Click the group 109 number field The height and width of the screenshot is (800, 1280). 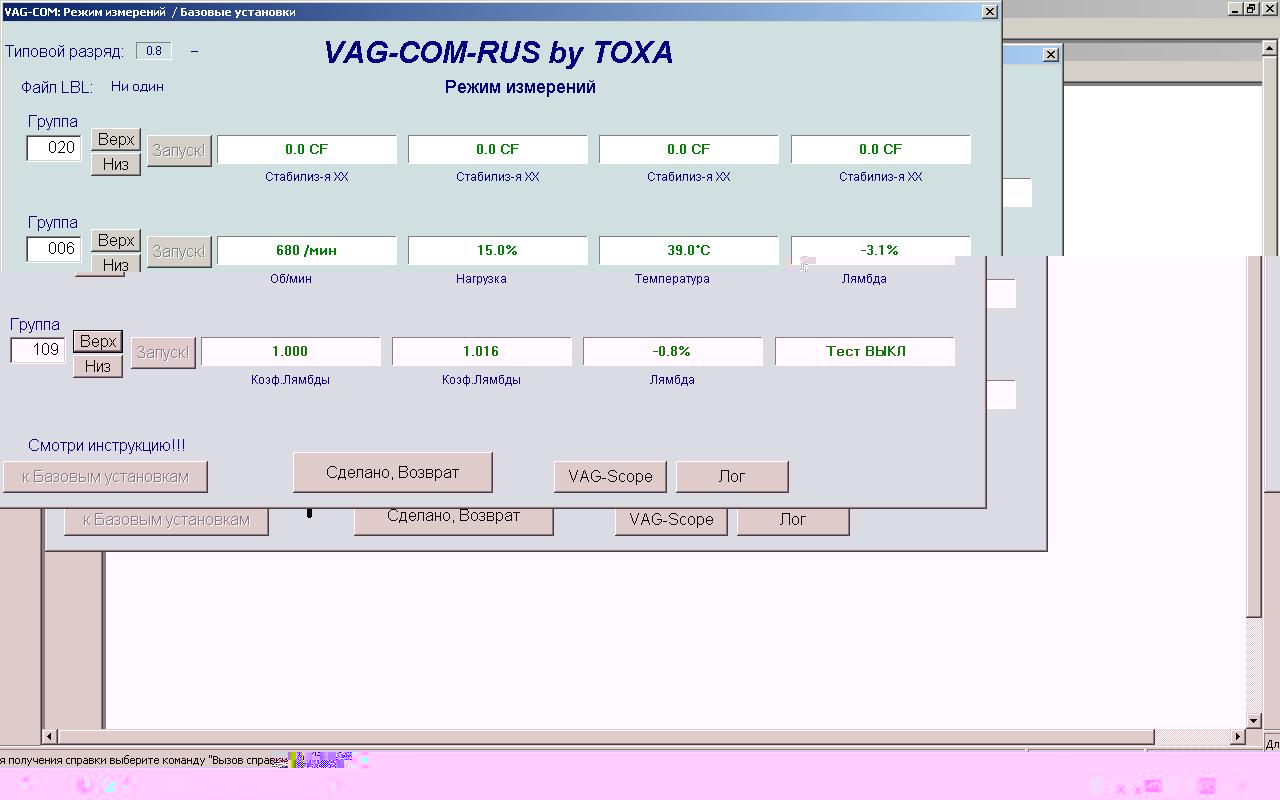click(x=38, y=350)
